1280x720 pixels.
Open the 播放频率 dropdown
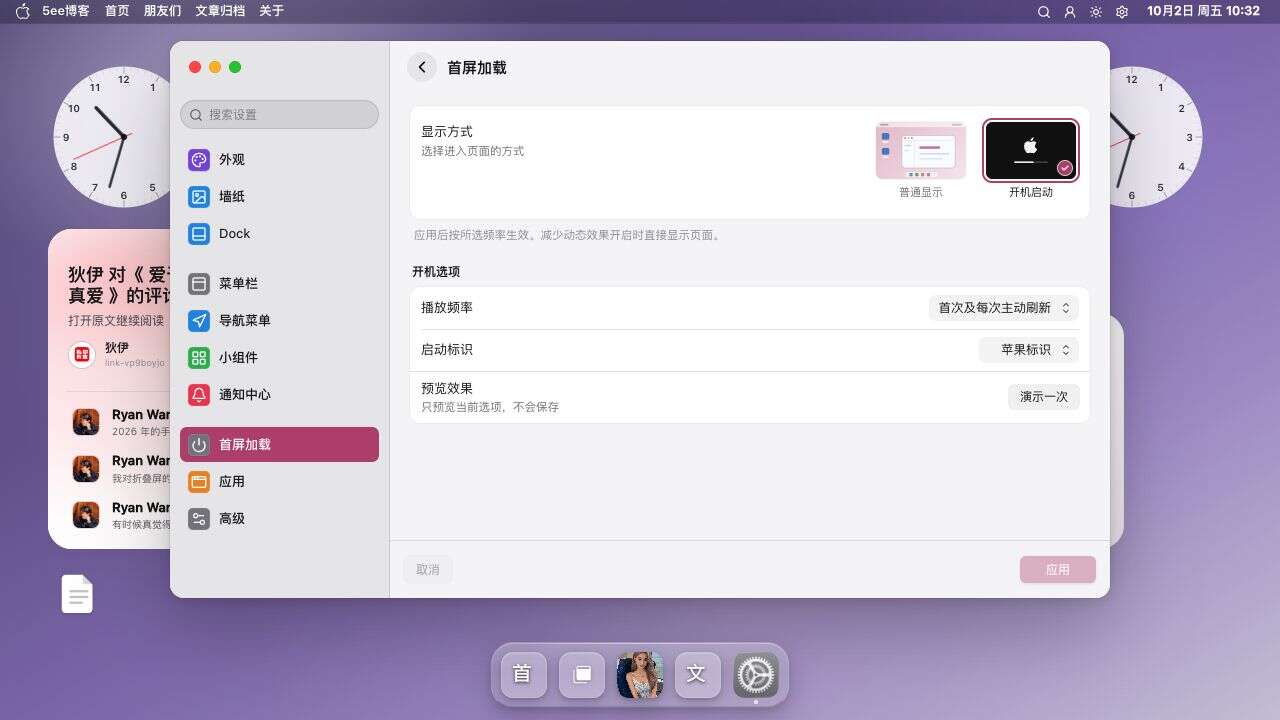pyautogui.click(x=1004, y=308)
